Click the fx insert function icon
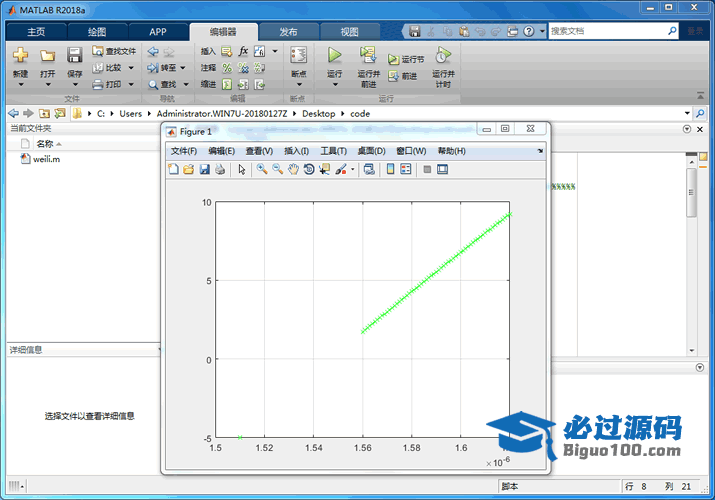The width and height of the screenshot is (715, 500). pyautogui.click(x=244, y=51)
